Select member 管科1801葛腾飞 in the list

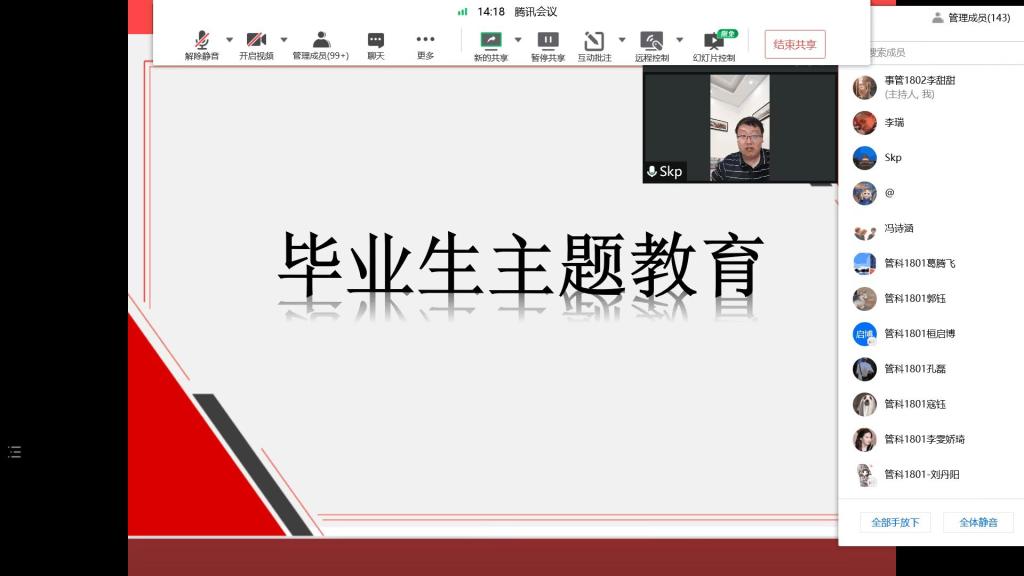point(919,263)
